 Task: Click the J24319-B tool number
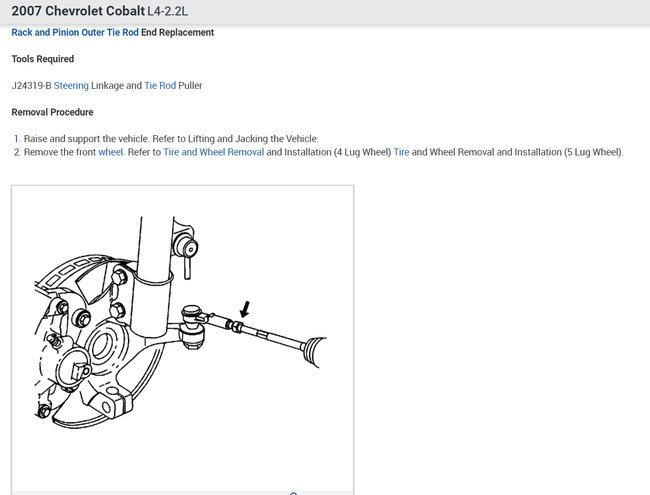click(x=32, y=85)
